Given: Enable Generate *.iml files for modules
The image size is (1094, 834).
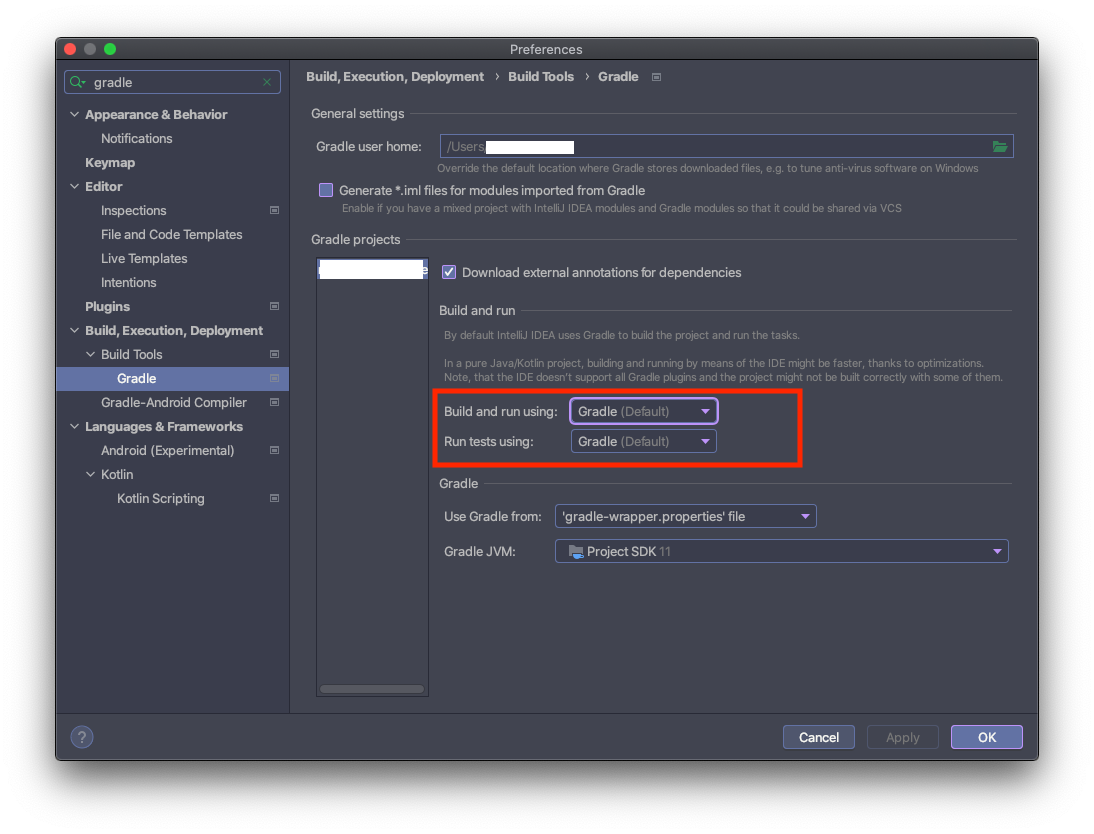Looking at the screenshot, I should 326,190.
